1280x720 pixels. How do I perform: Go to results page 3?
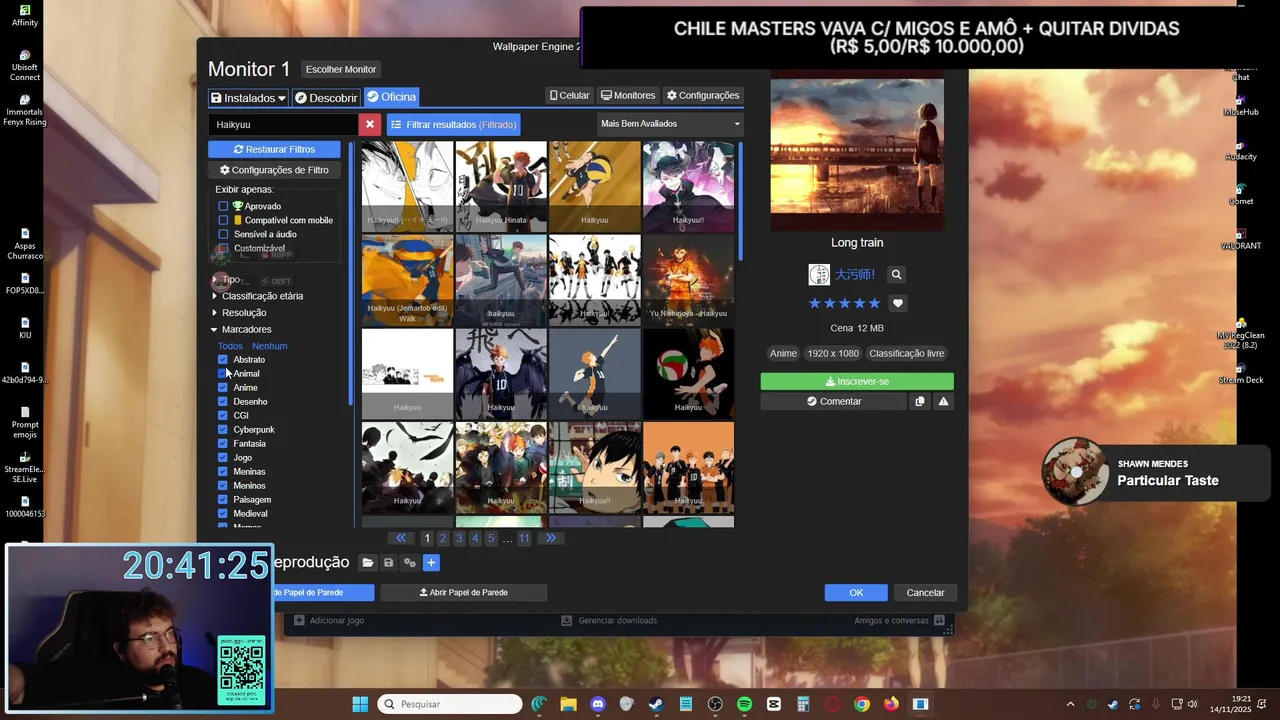pyautogui.click(x=459, y=538)
